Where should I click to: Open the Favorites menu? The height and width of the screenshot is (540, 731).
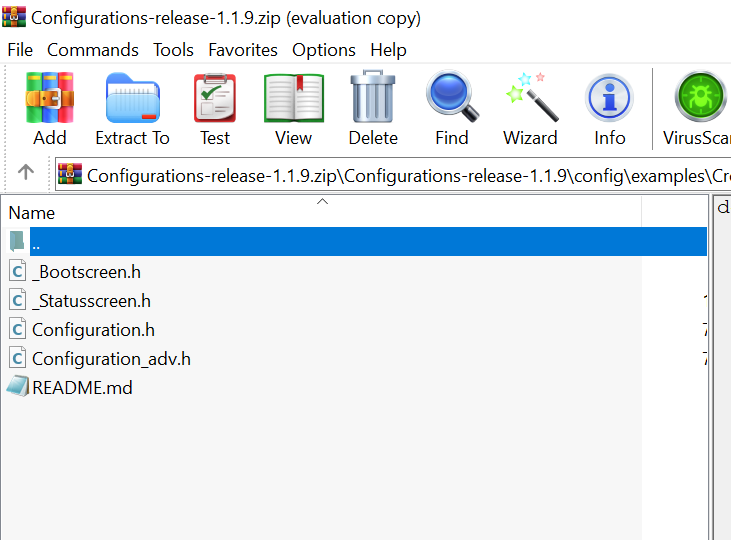tap(243, 50)
